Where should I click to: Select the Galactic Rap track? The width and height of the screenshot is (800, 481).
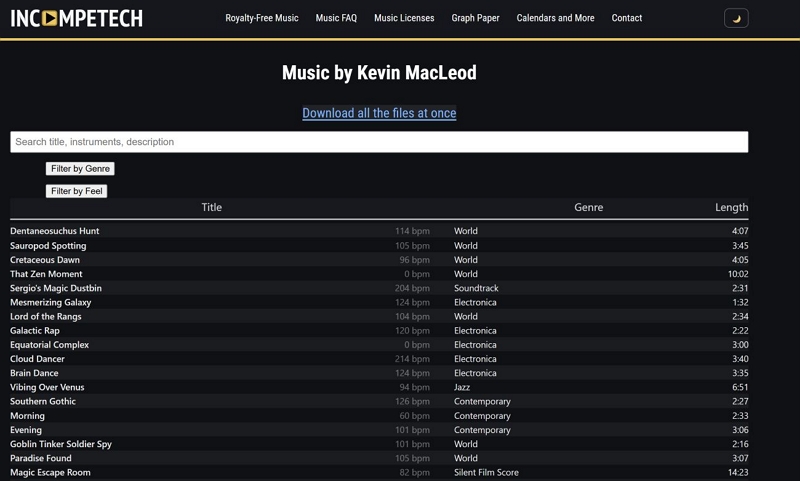coord(35,331)
